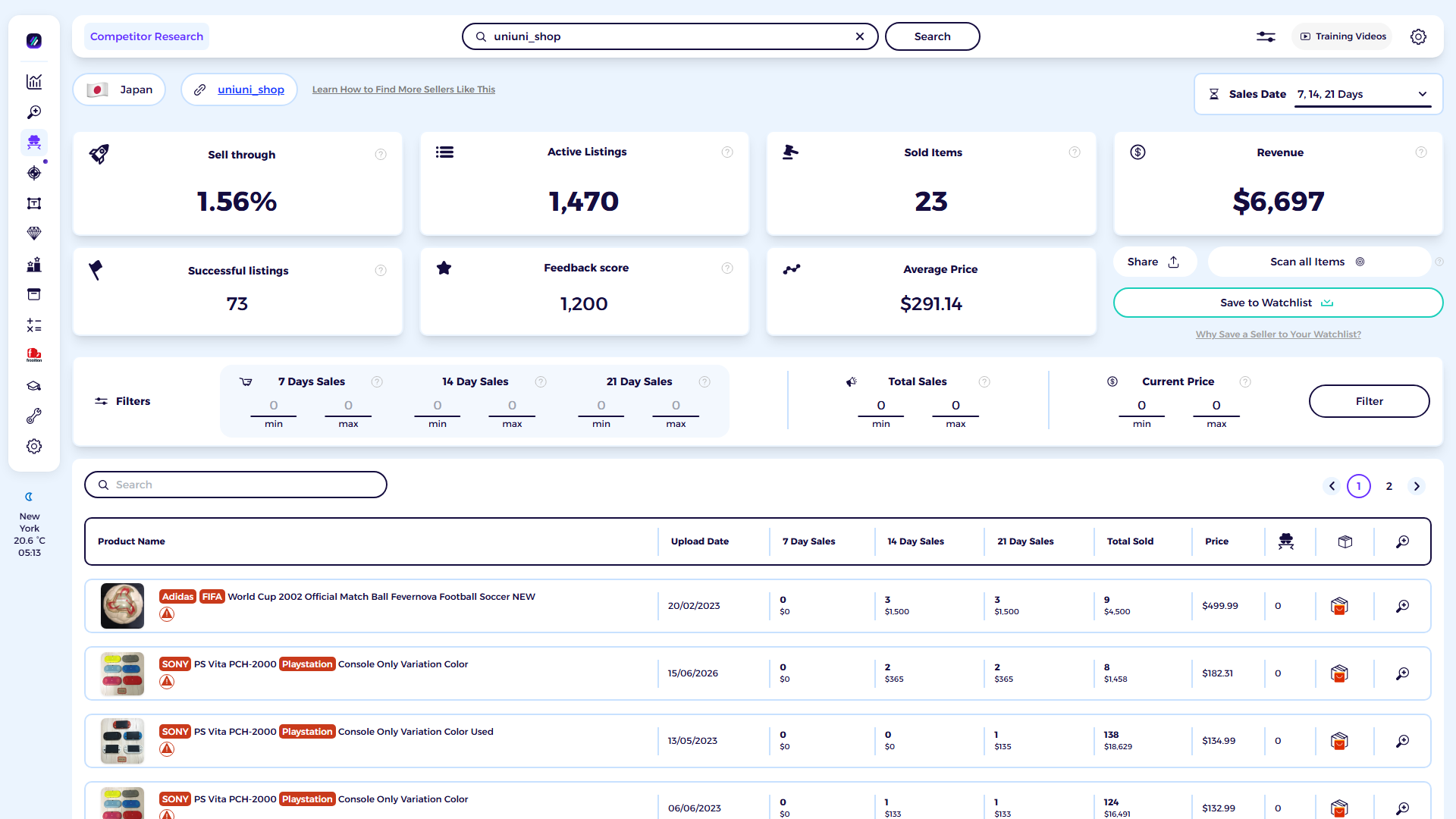The width and height of the screenshot is (1456, 819).
Task: Click the Filter button
Action: click(x=1369, y=401)
